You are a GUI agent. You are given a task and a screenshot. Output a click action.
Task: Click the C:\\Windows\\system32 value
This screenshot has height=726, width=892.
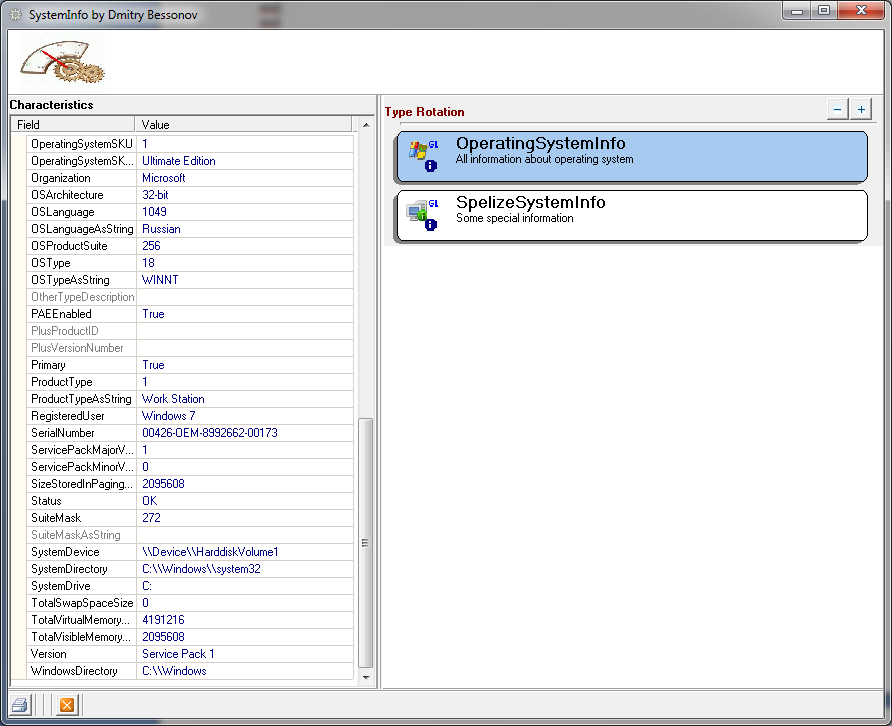(201, 570)
